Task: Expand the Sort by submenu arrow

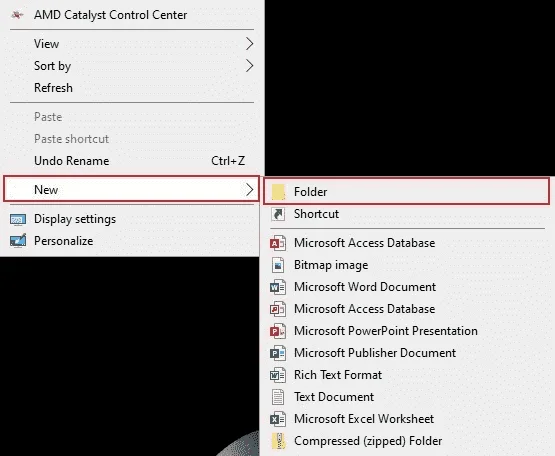Action: (250, 66)
